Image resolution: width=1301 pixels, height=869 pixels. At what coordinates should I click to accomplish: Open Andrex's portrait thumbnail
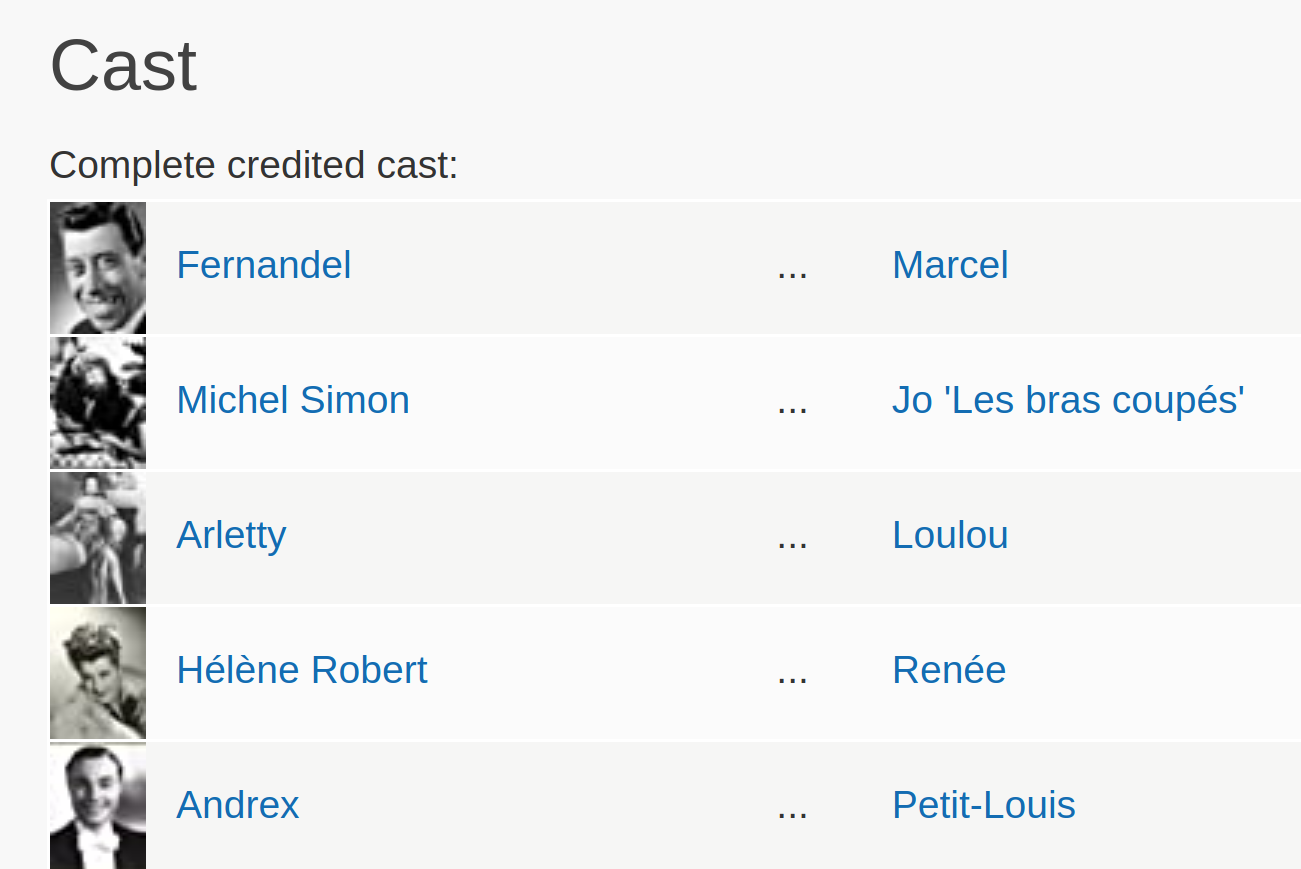[98, 806]
